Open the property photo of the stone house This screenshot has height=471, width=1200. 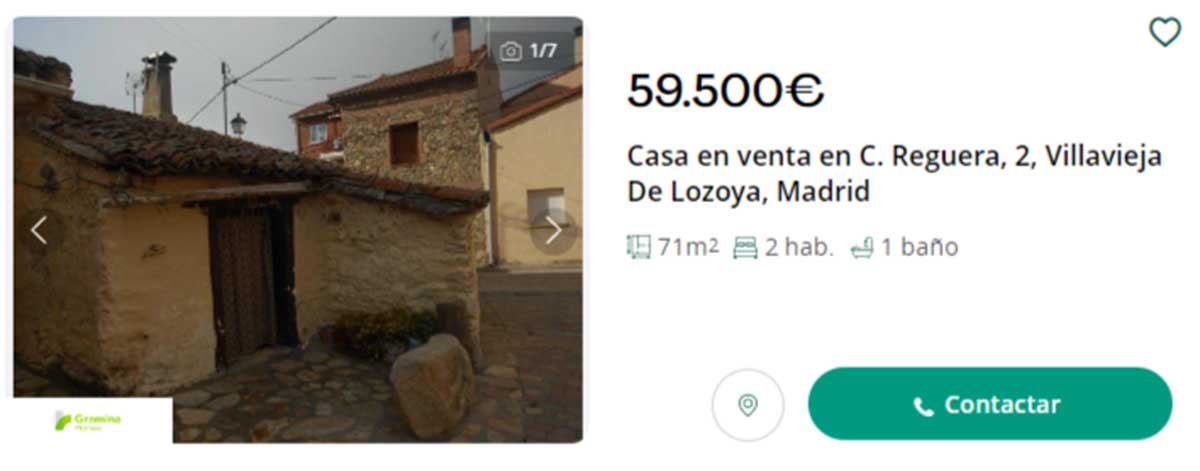pos(298,229)
